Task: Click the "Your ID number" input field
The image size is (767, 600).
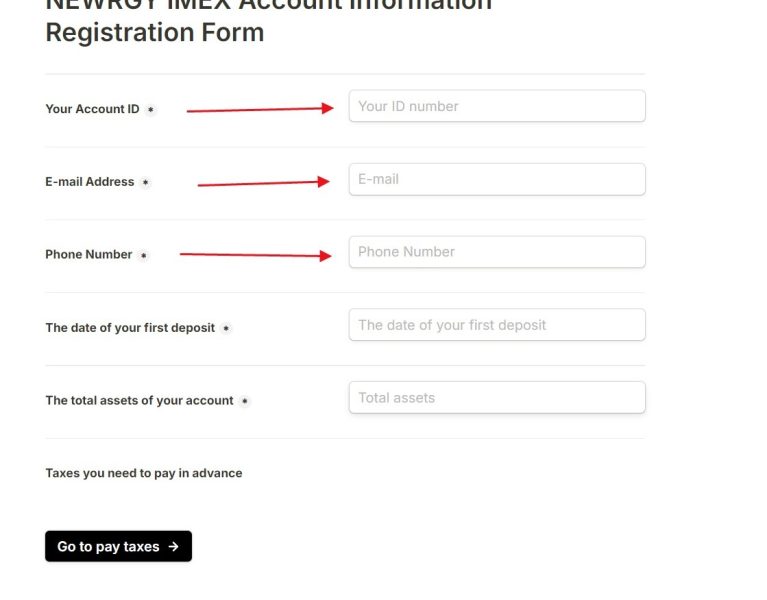Action: point(496,106)
